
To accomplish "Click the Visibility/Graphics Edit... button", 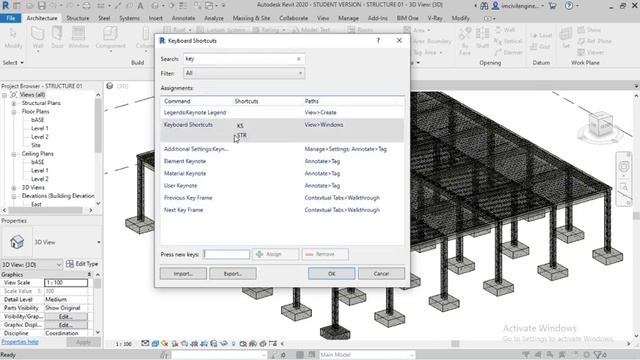I will (66, 316).
